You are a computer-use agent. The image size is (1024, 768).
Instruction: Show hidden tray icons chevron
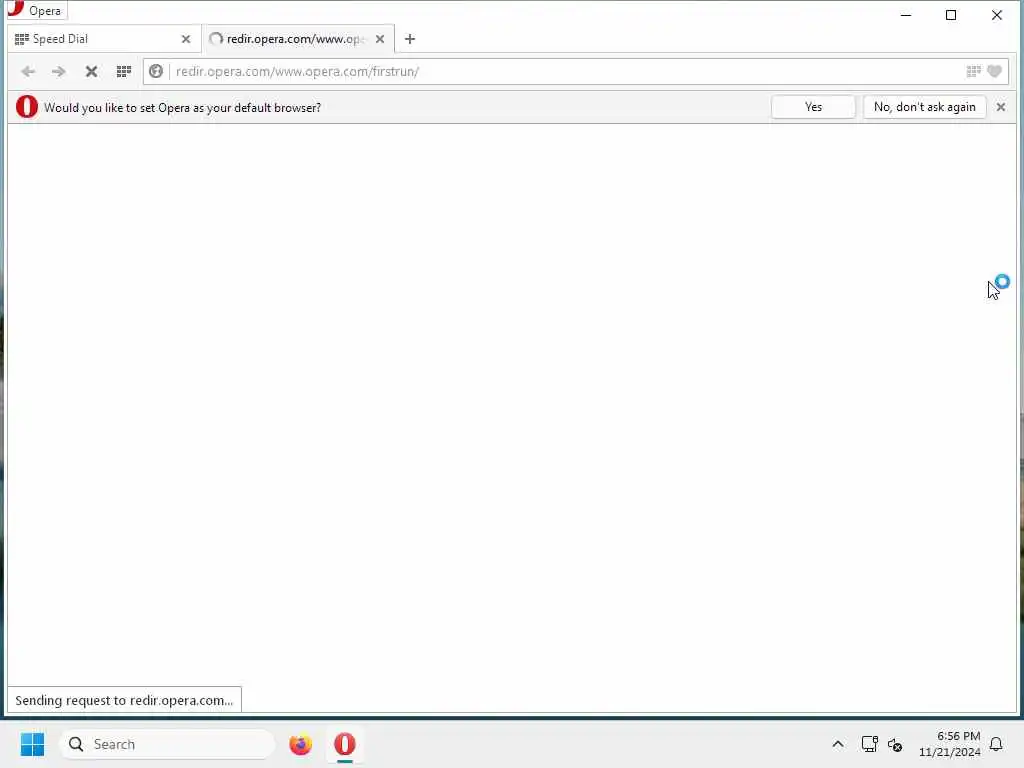(838, 744)
